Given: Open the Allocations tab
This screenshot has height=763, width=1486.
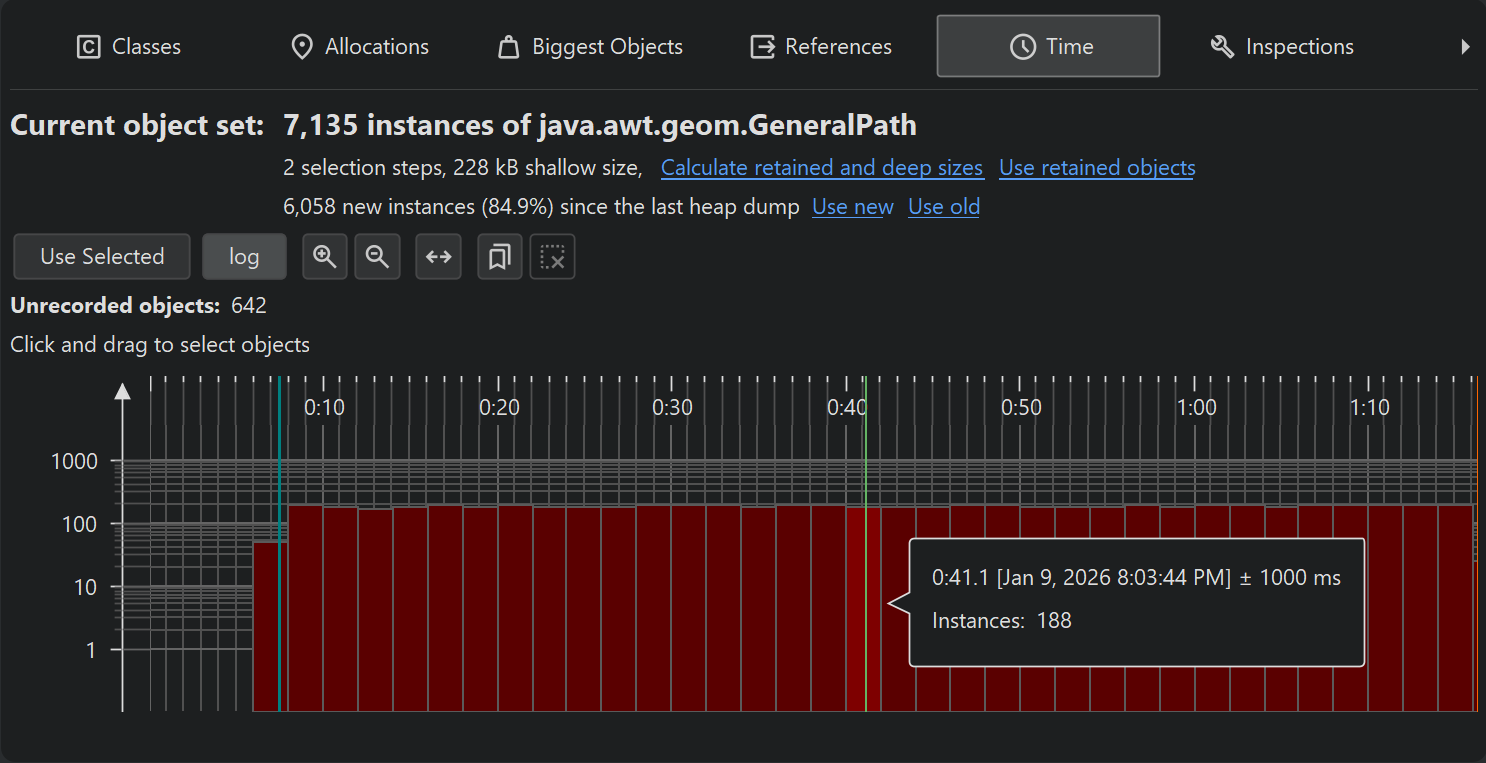Looking at the screenshot, I should [359, 47].
